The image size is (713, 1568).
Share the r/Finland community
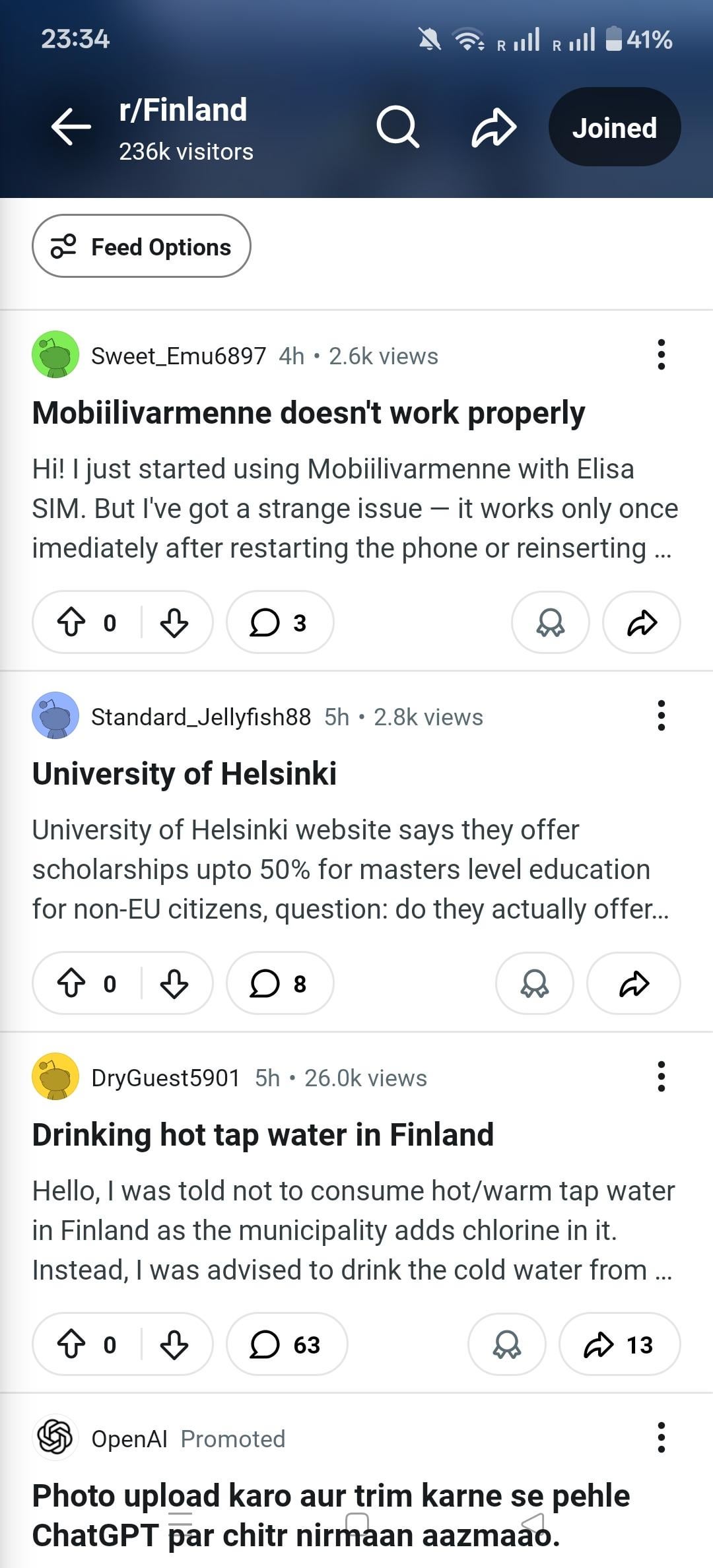(494, 127)
